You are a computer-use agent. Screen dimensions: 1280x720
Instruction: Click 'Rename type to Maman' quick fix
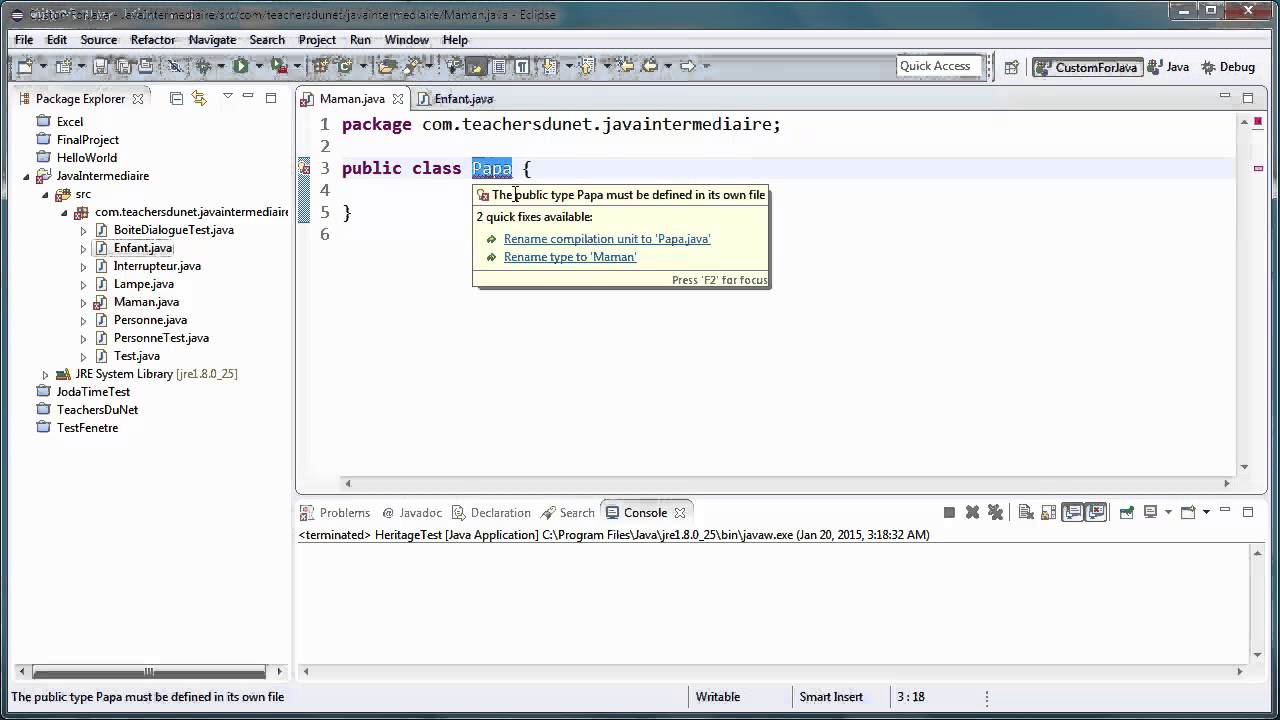570,257
